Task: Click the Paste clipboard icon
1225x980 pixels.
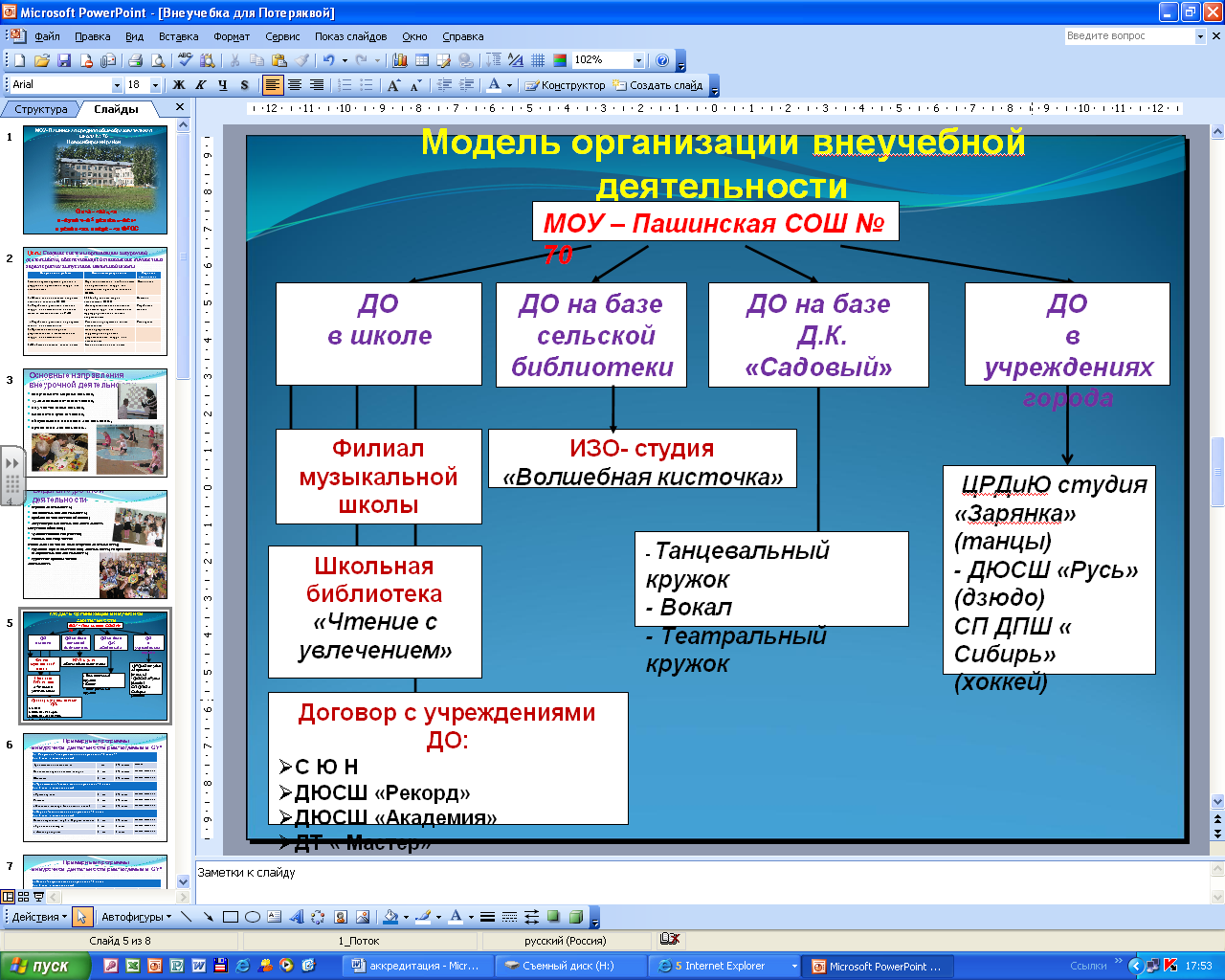Action: click(278, 60)
